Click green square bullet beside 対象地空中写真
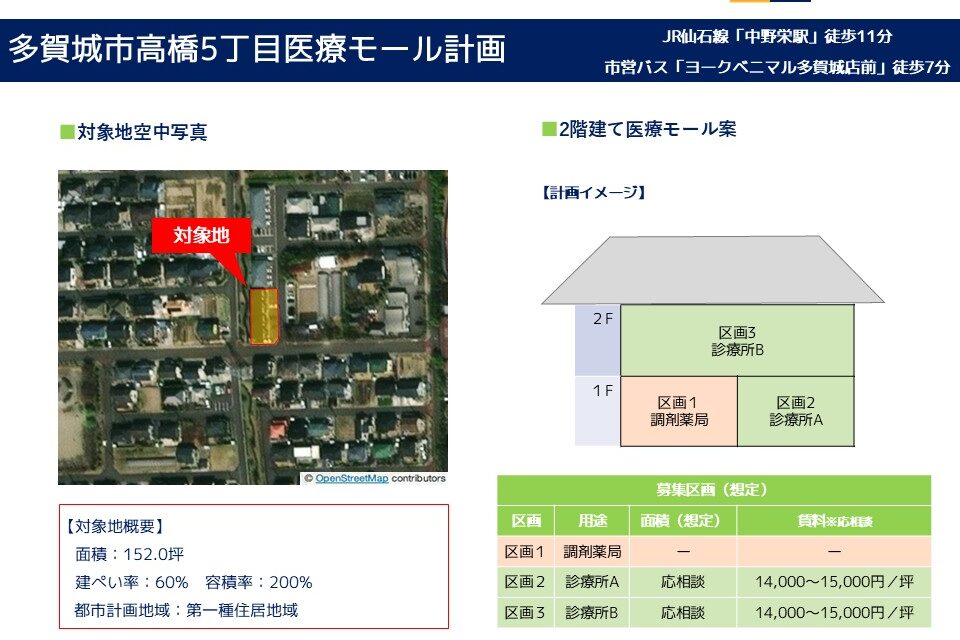The image size is (960, 640). (x=67, y=132)
